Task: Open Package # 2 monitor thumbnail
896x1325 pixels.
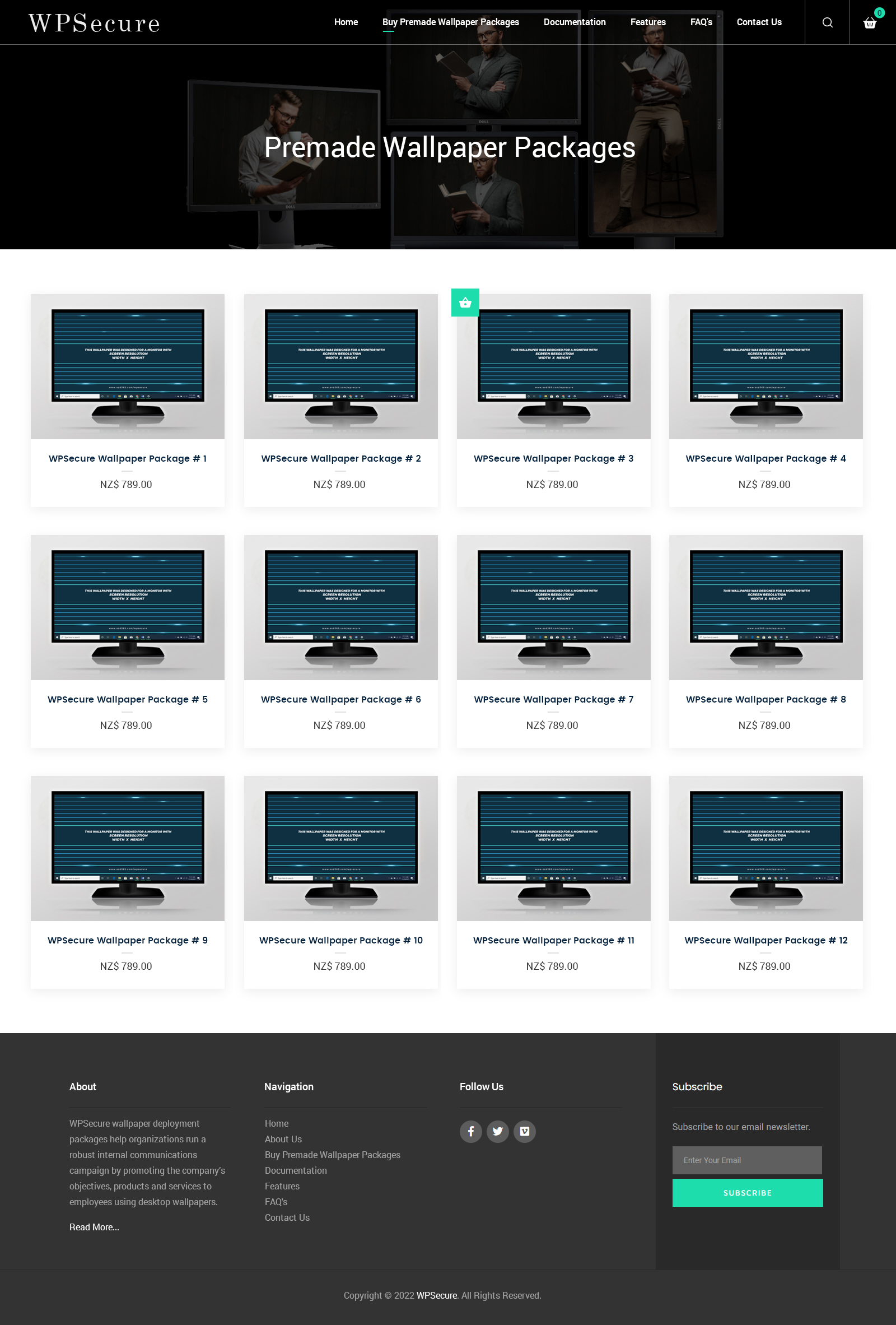Action: (341, 366)
